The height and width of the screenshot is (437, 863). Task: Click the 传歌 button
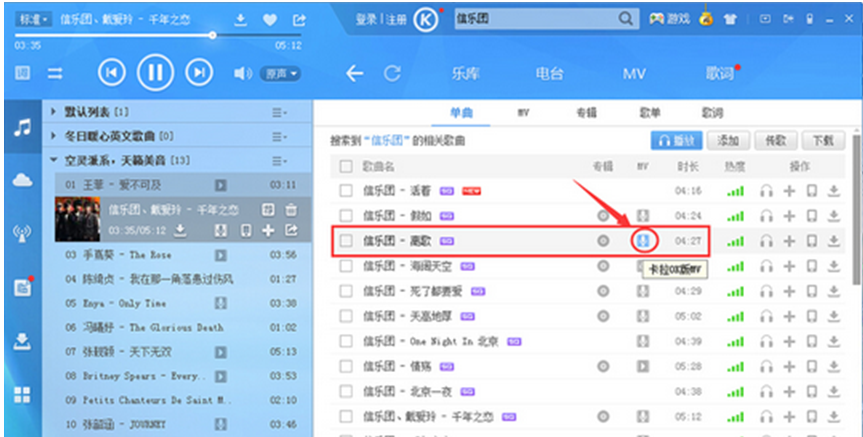775,140
